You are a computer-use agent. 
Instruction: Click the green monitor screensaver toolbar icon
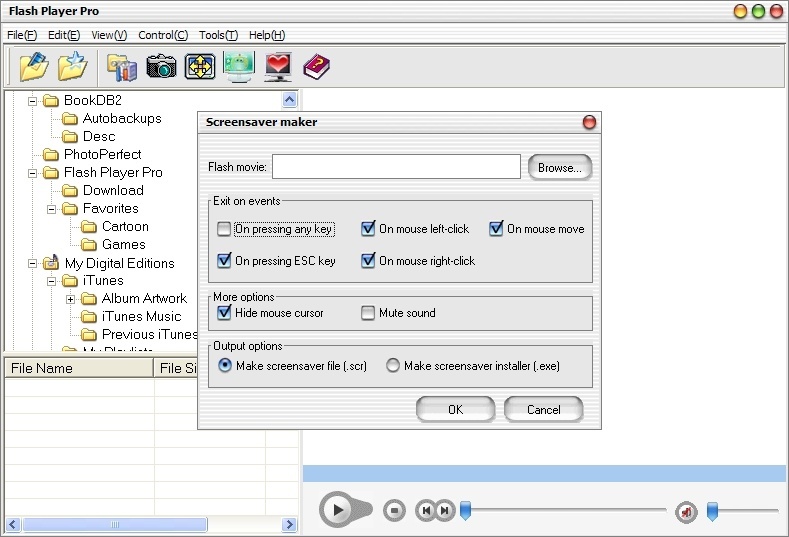click(239, 66)
